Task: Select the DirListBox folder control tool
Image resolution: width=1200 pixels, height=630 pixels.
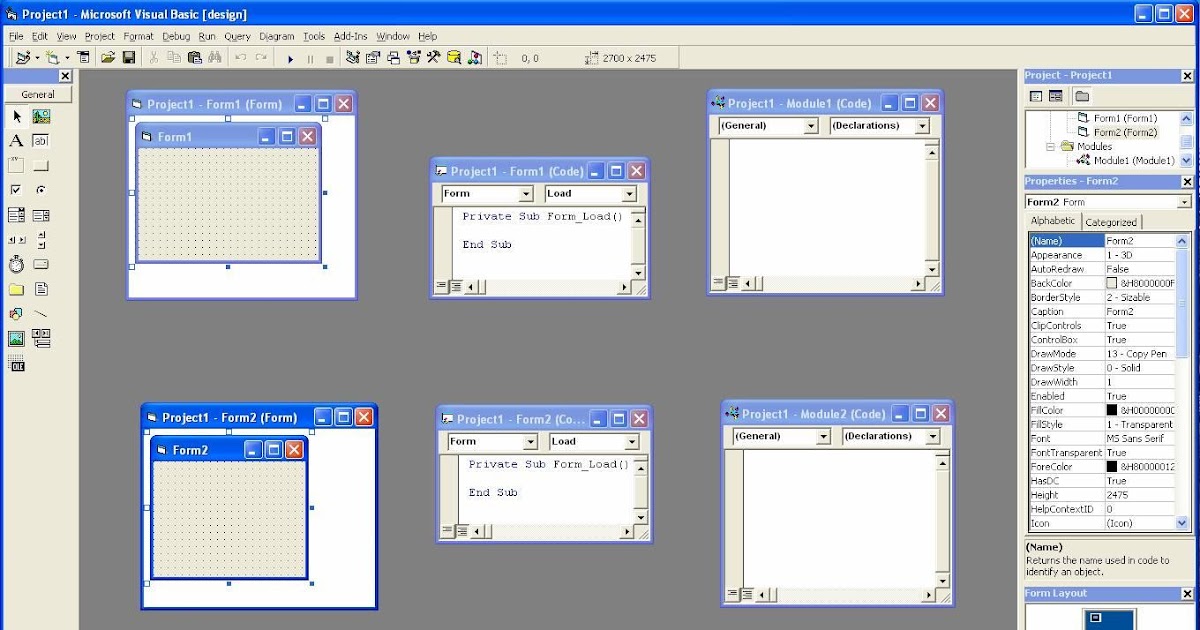Action: [x=16, y=289]
